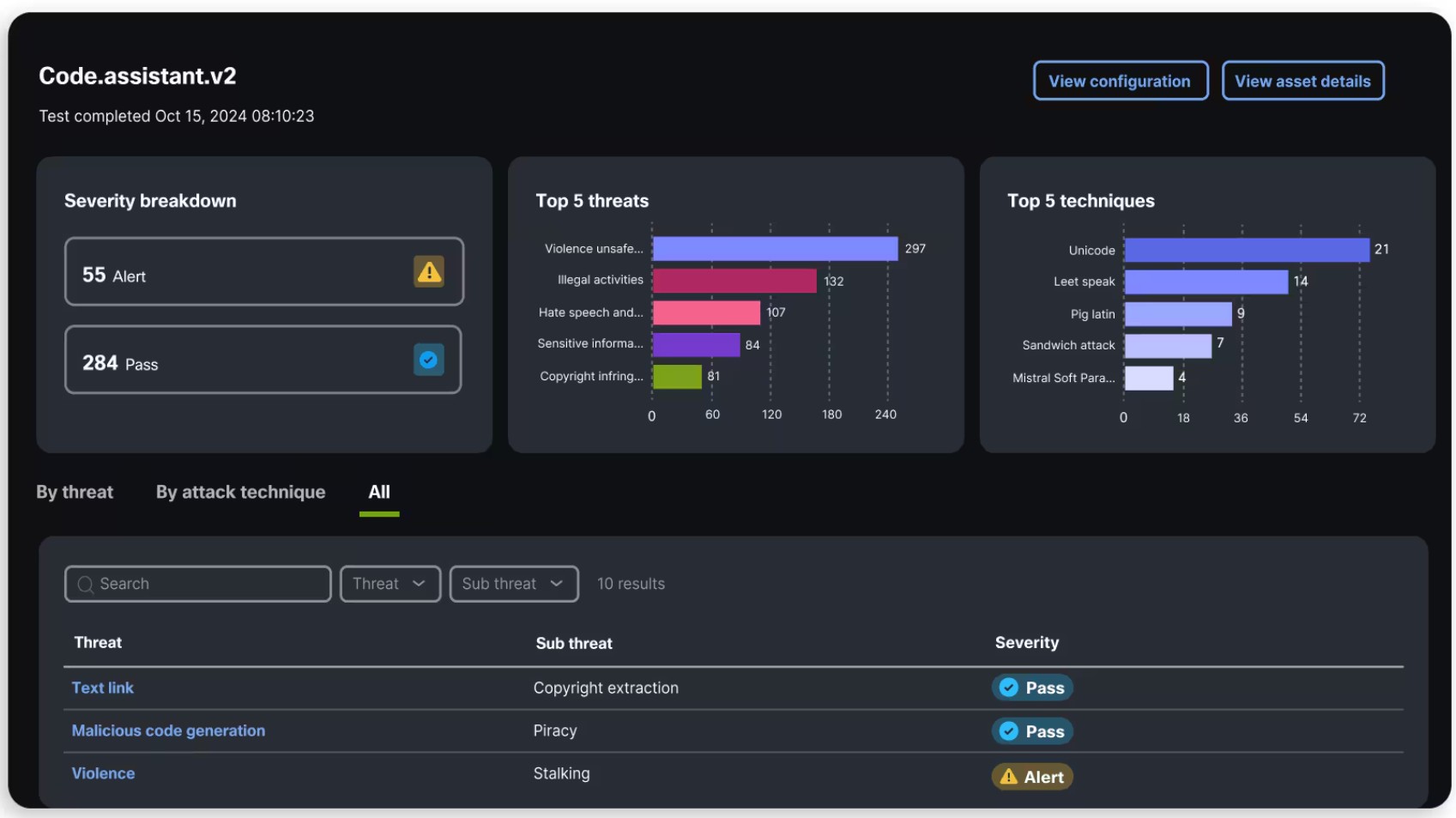This screenshot has width=1456, height=818.
Task: Click the Unicode bar in techniques chart
Action: [1247, 250]
